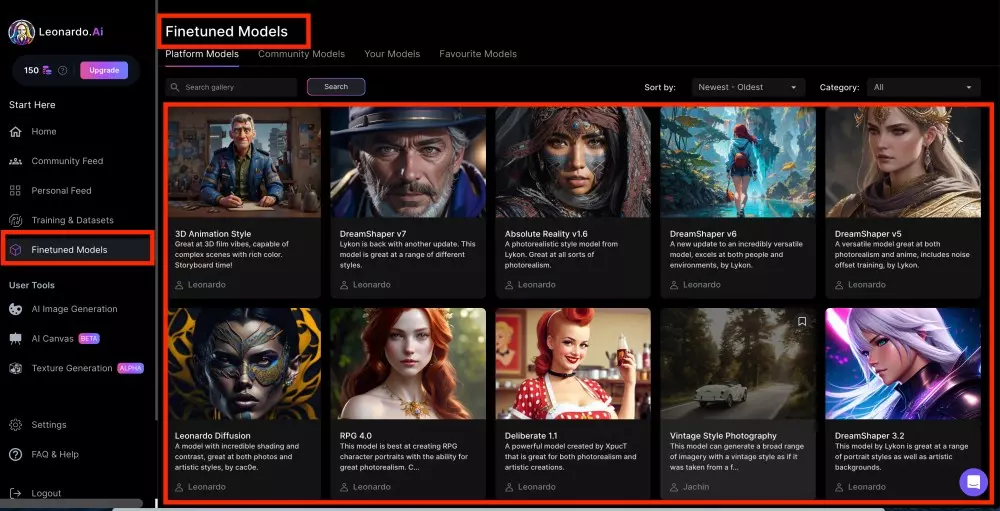The width and height of the screenshot is (1000, 511).
Task: Click the Texture Generation icon
Action: pyautogui.click(x=15, y=368)
